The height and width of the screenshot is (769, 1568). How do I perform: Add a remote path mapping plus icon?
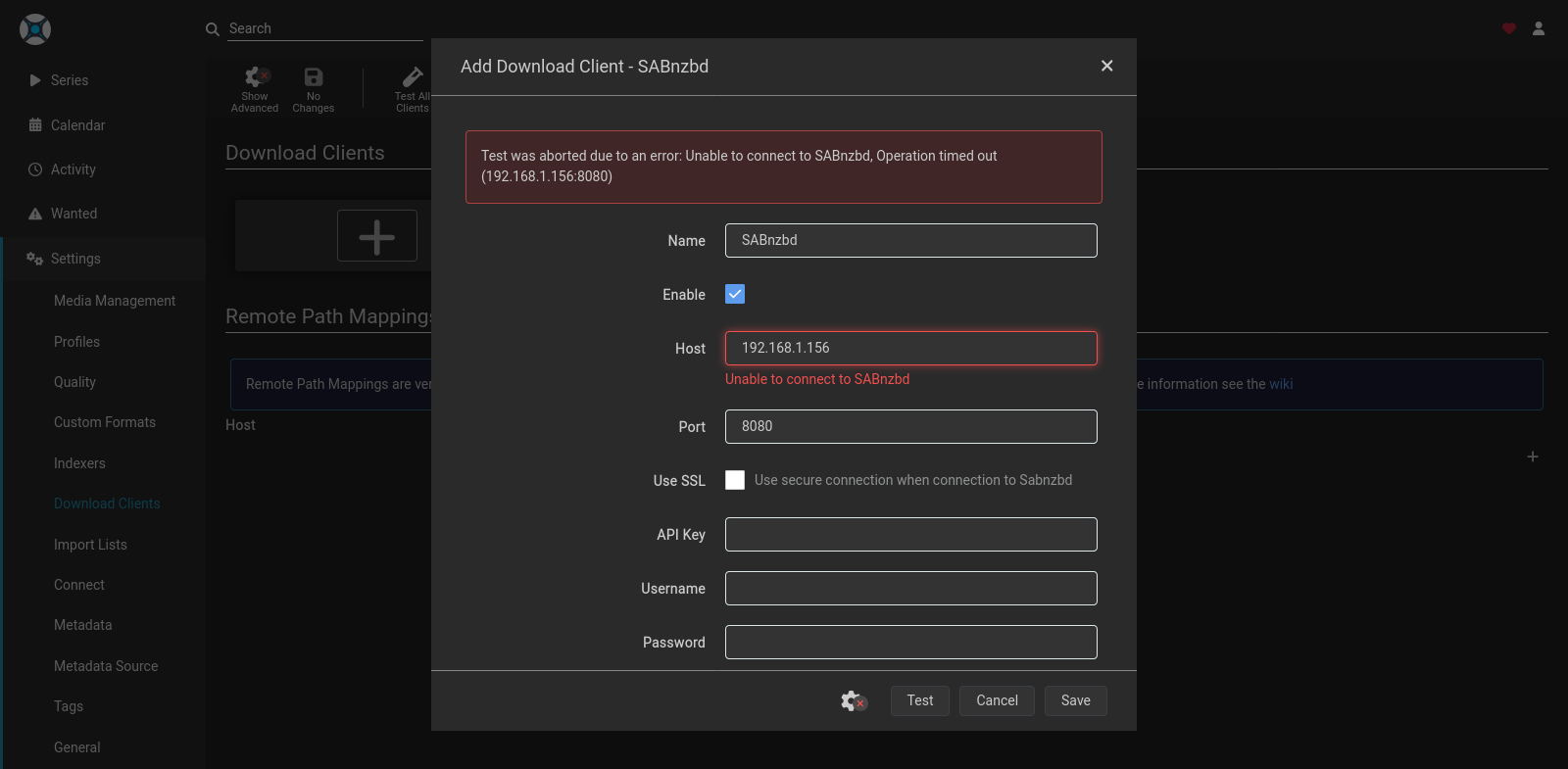click(1533, 457)
